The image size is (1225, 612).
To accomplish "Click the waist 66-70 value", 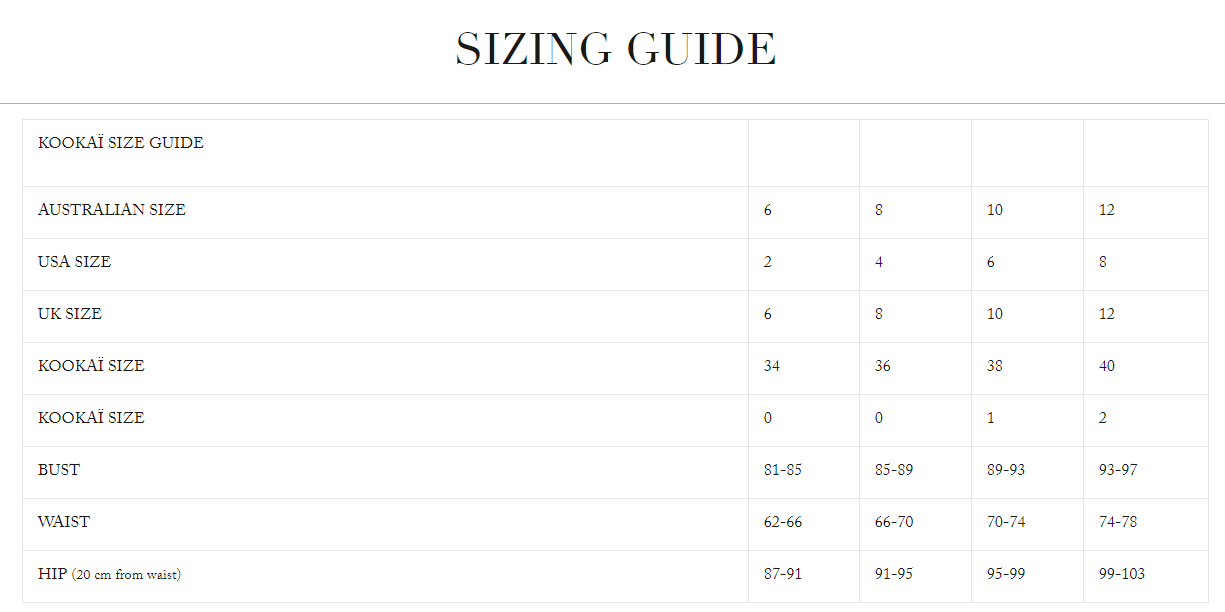I will click(x=894, y=522).
